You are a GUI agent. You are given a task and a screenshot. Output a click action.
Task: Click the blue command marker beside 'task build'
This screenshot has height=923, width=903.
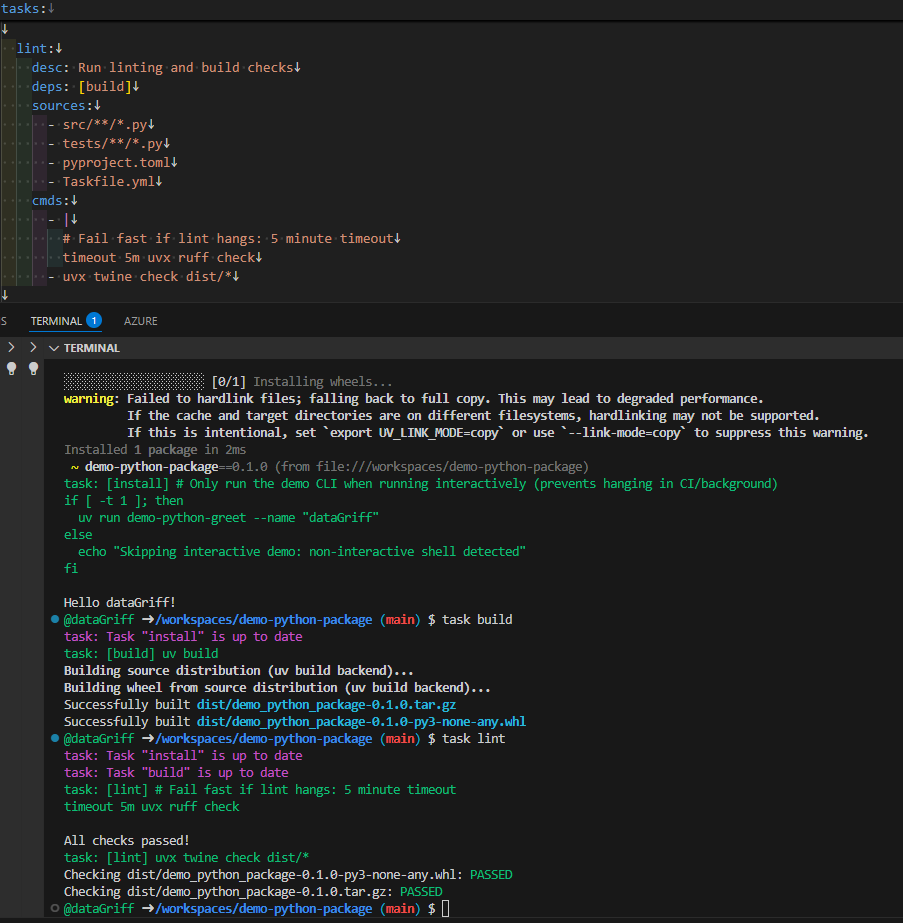55,619
